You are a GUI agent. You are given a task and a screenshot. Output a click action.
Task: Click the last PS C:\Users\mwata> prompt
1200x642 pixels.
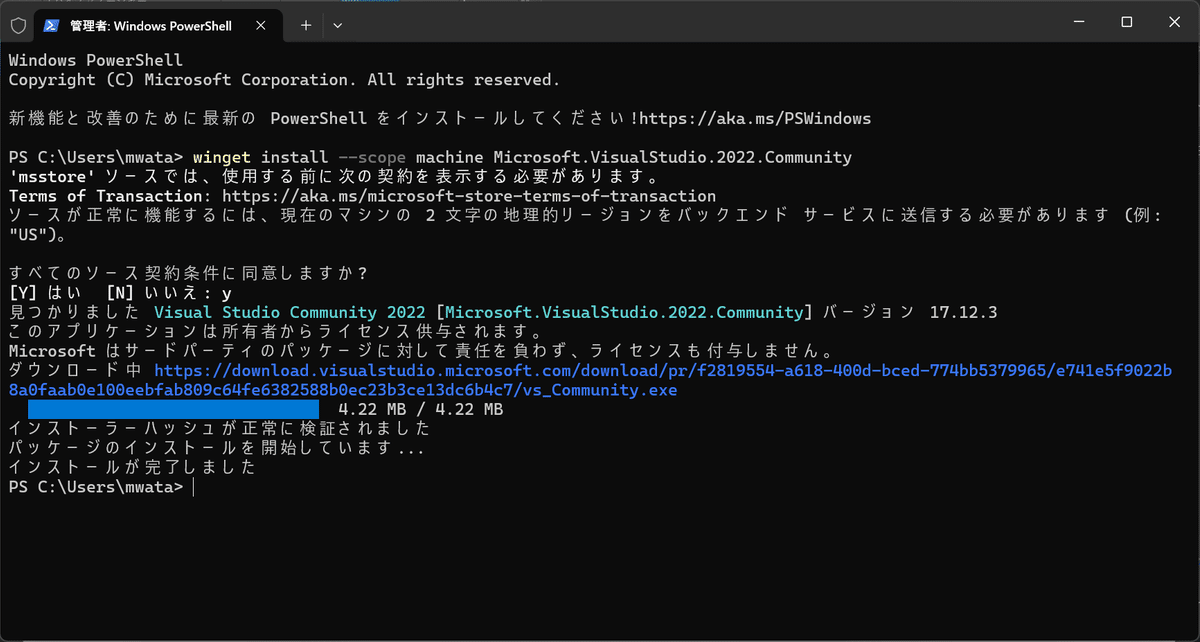coord(96,487)
